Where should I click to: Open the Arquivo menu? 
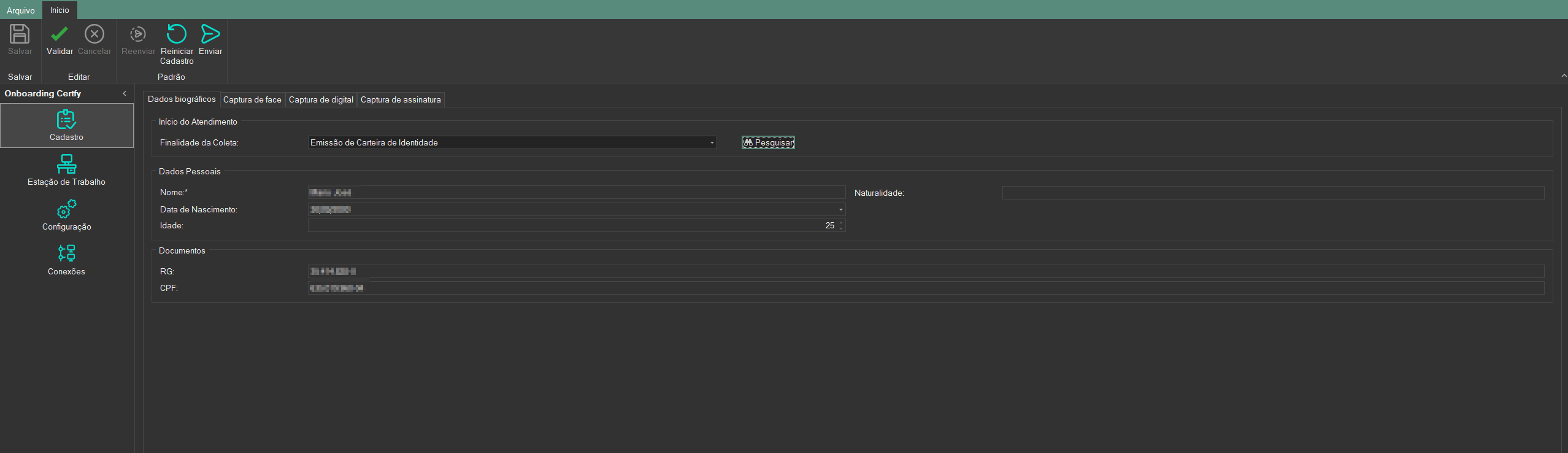21,10
